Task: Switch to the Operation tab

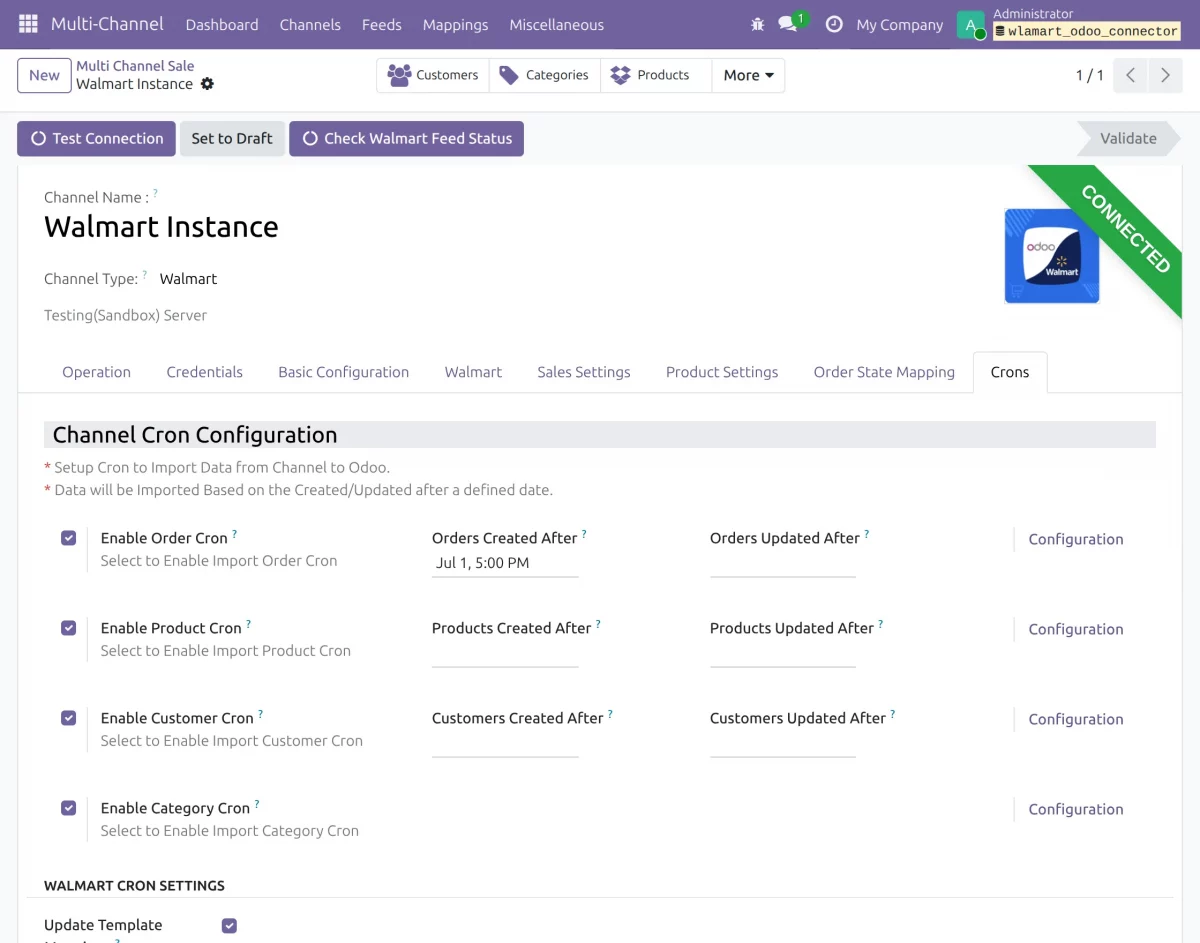Action: pyautogui.click(x=96, y=372)
